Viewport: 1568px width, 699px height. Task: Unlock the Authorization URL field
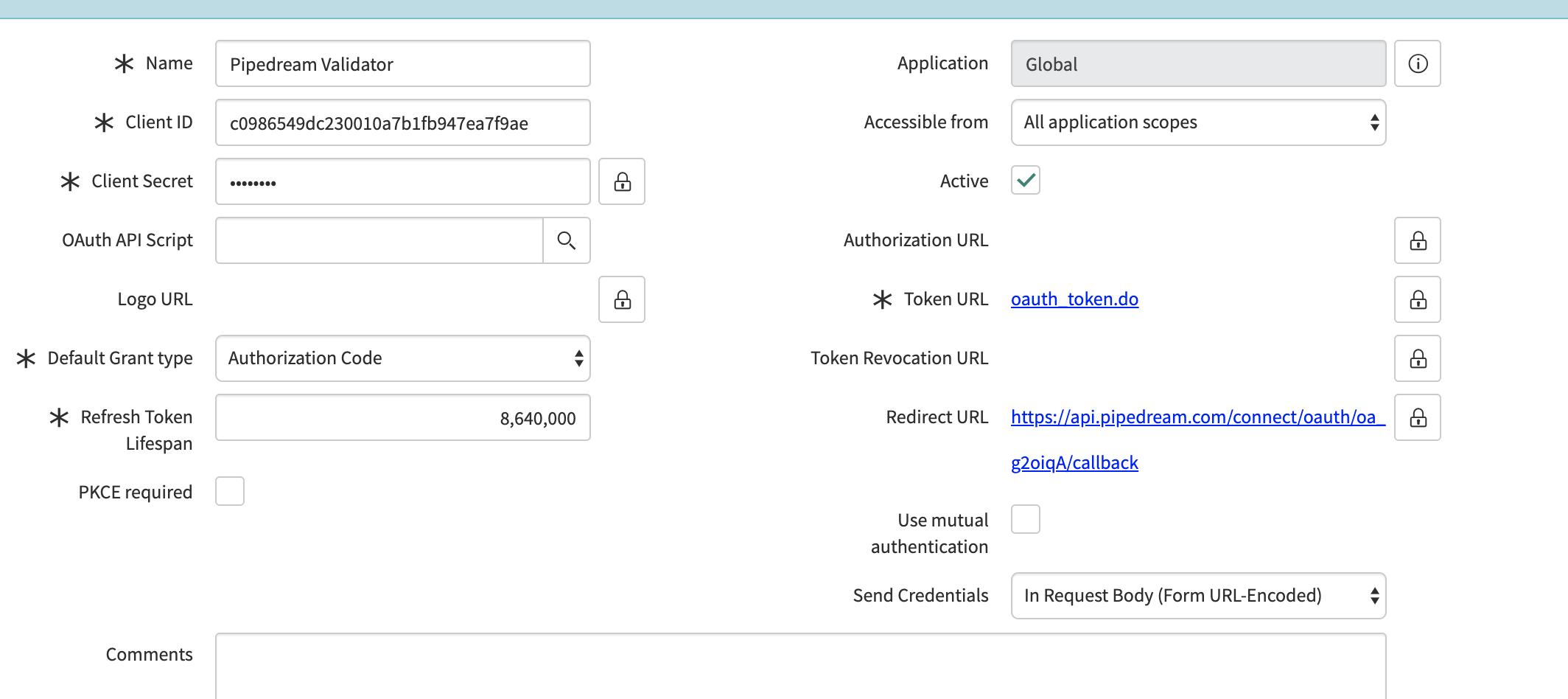[x=1417, y=240]
